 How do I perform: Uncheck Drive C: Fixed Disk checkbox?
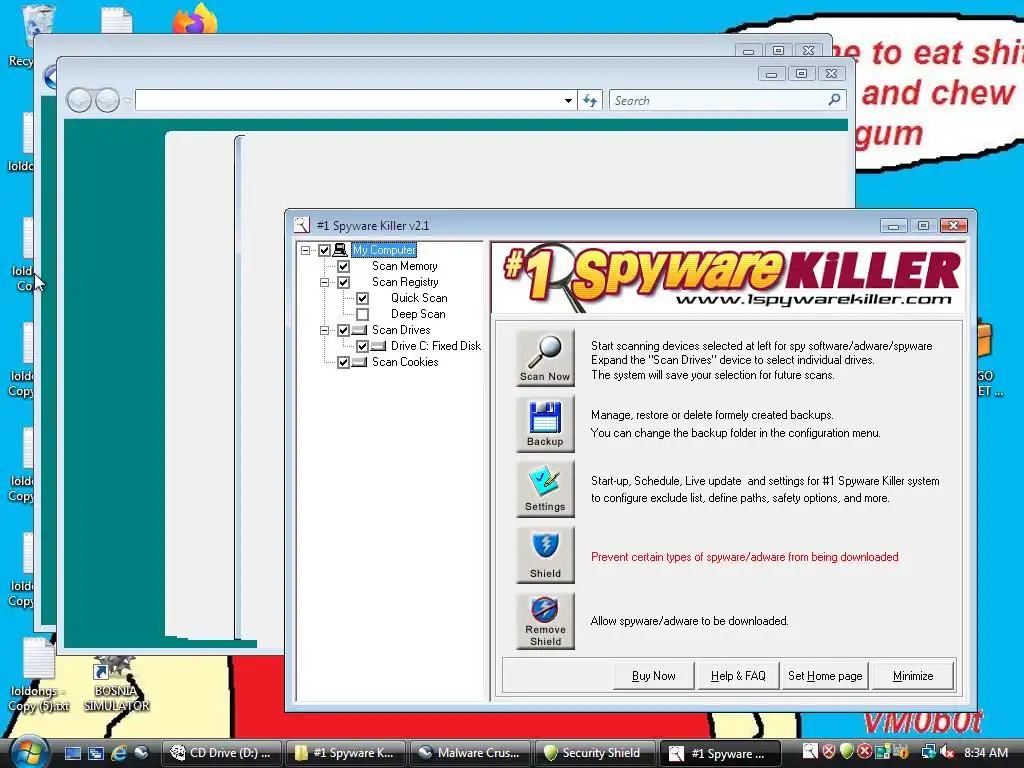pyautogui.click(x=362, y=346)
